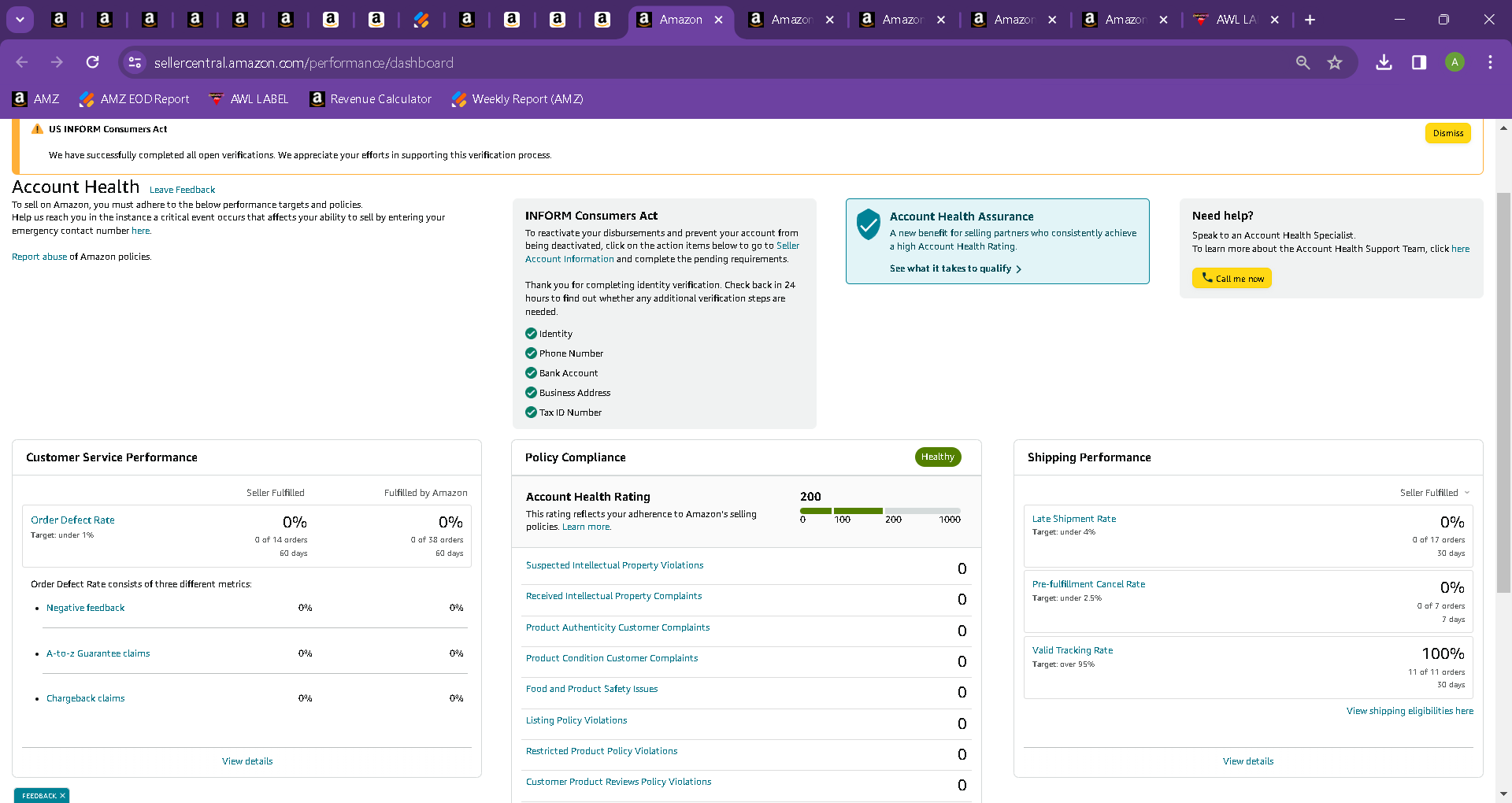This screenshot has width=1512, height=803.
Task: Close the FEEDBACK tab widget
Action: click(63, 796)
